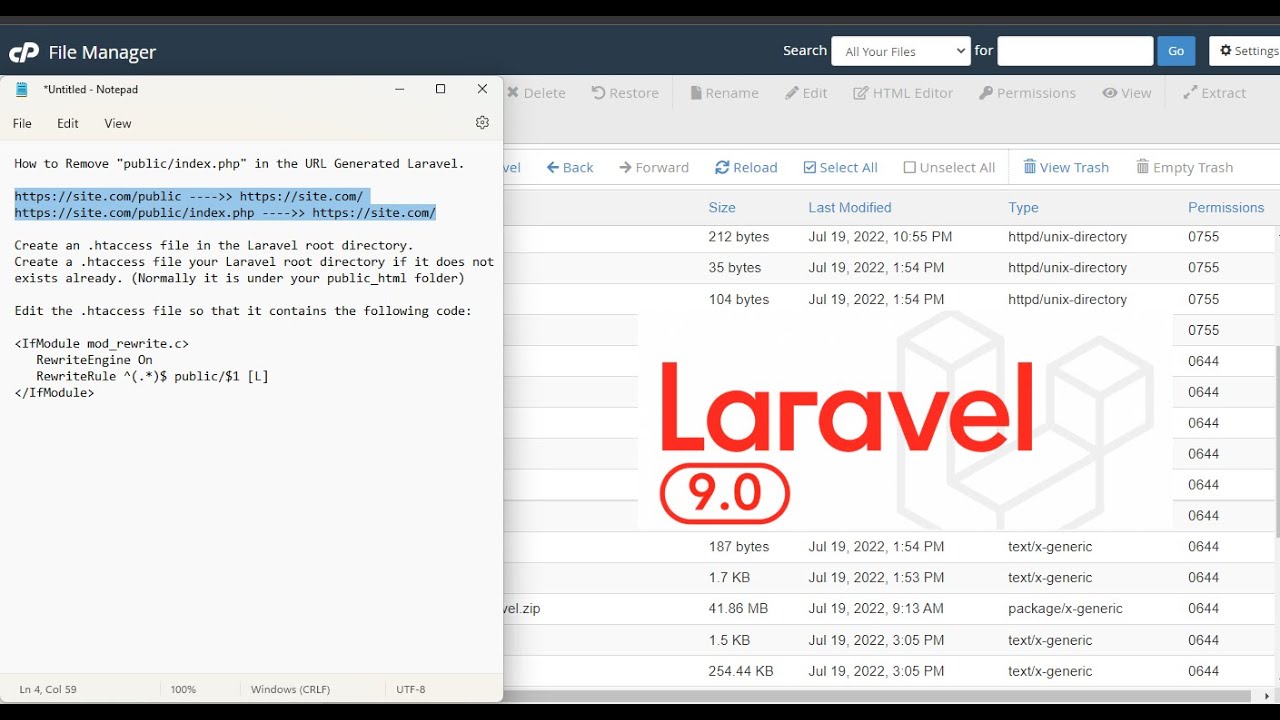1280x720 pixels.
Task: Click the 35 bytes size cell
Action: [x=735, y=268]
